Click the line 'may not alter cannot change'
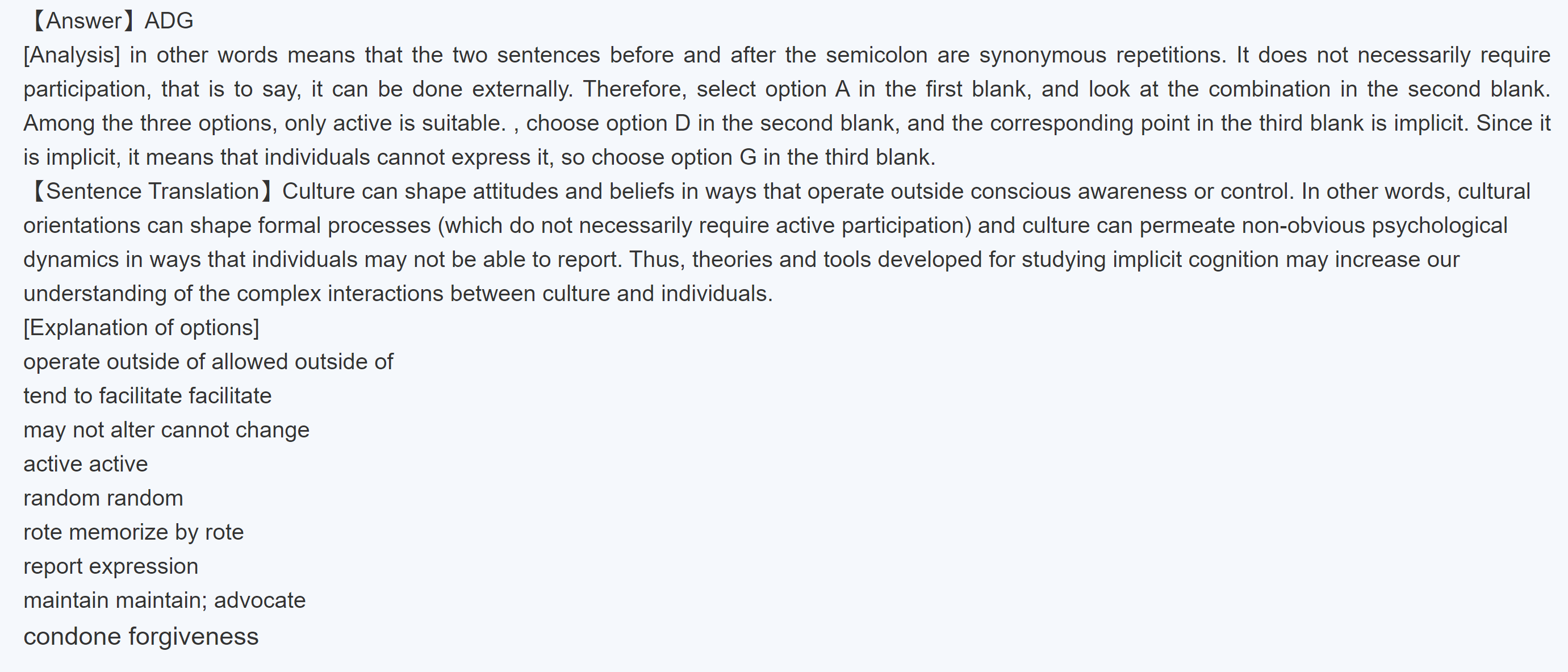The width and height of the screenshot is (1568, 672). [x=166, y=431]
